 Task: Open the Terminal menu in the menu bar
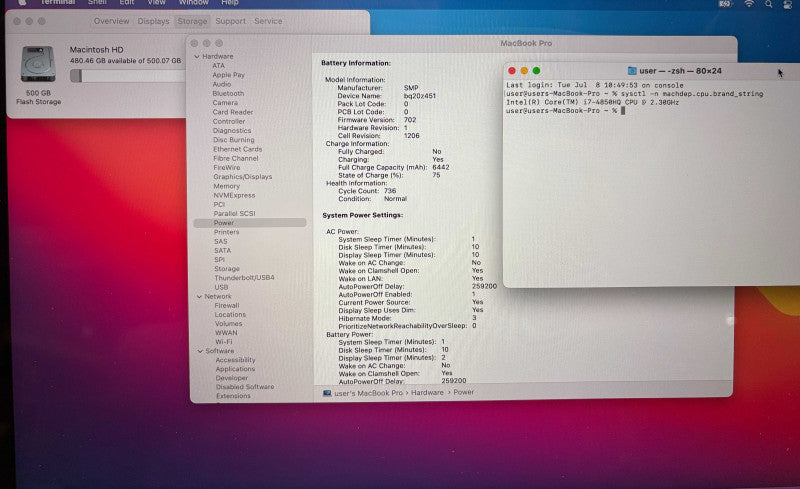58,3
